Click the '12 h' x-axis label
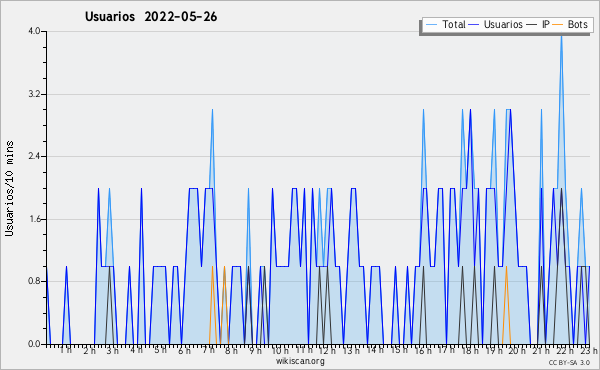600x370 pixels. (x=327, y=350)
